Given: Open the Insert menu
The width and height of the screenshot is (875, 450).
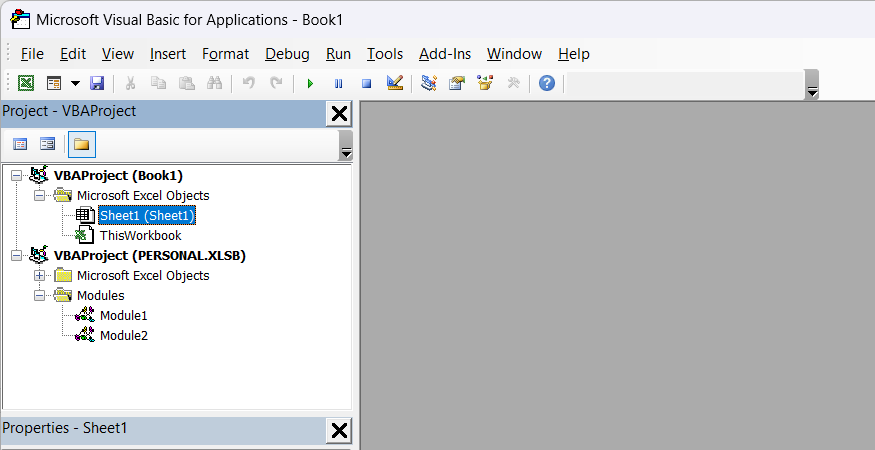Looking at the screenshot, I should [x=168, y=54].
